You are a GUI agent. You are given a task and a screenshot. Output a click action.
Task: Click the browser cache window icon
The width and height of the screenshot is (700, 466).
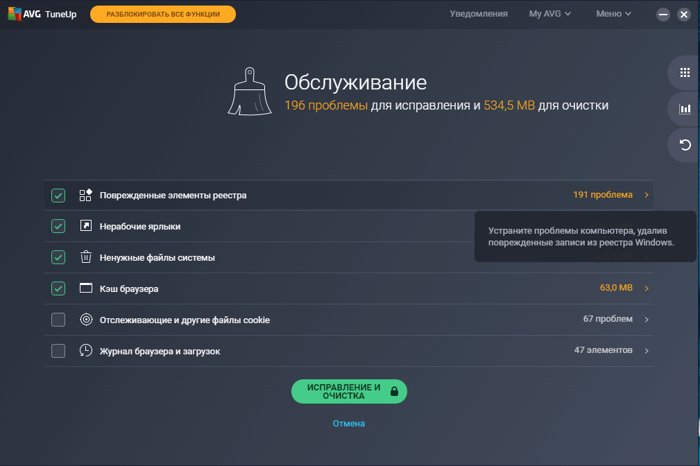pos(86,288)
